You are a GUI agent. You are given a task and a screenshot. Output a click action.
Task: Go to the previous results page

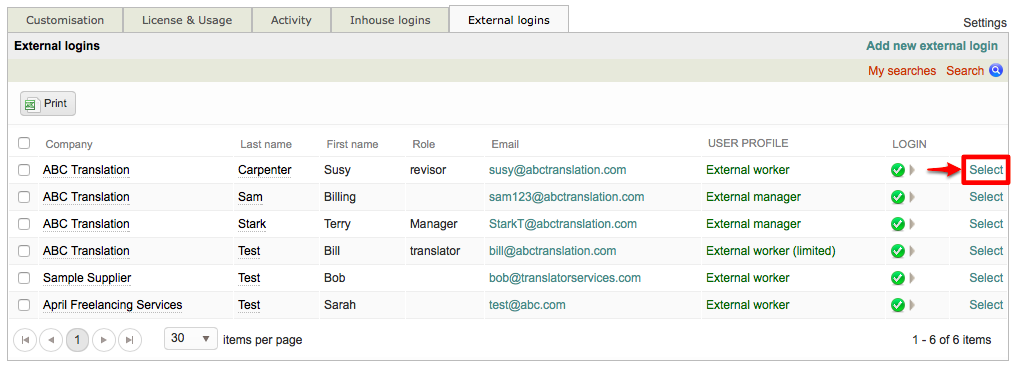[x=51, y=339]
